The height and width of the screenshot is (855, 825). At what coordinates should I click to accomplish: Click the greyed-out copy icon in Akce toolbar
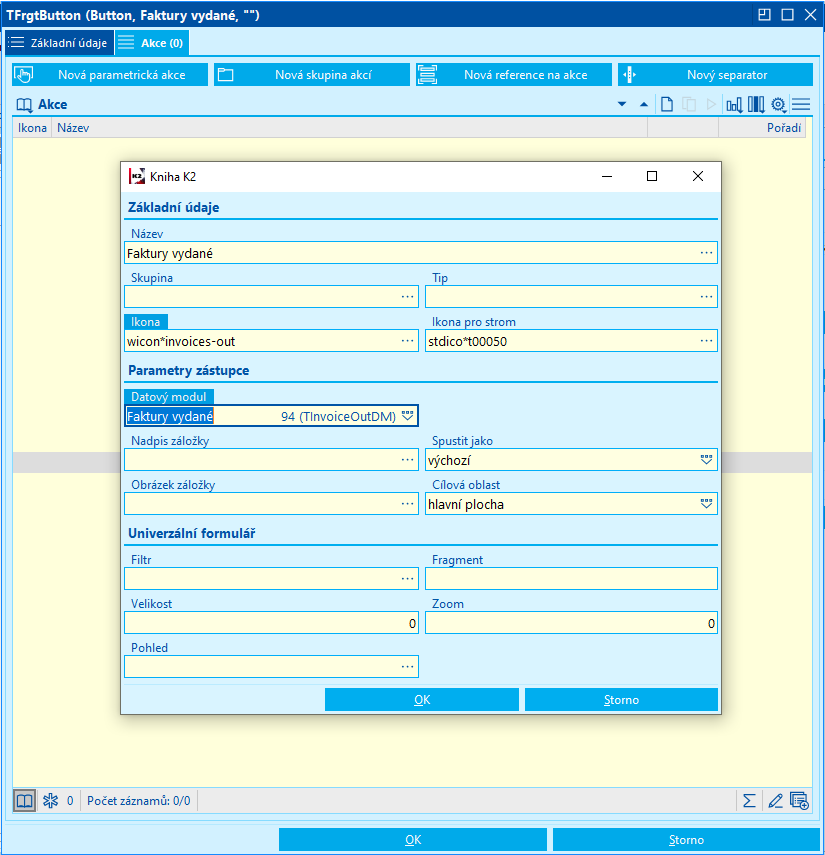tap(689, 104)
